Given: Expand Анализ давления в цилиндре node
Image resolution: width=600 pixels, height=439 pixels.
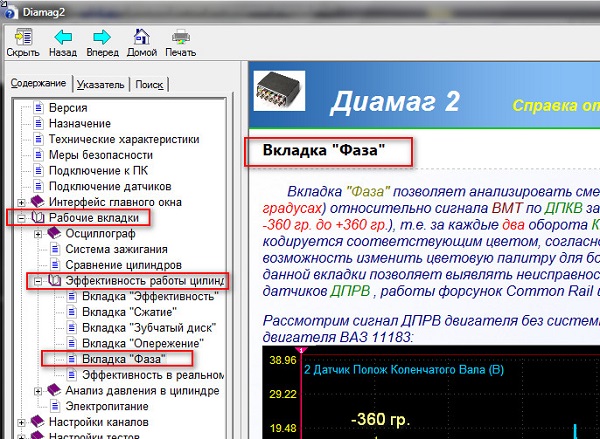Looking at the screenshot, I should 38,391.
